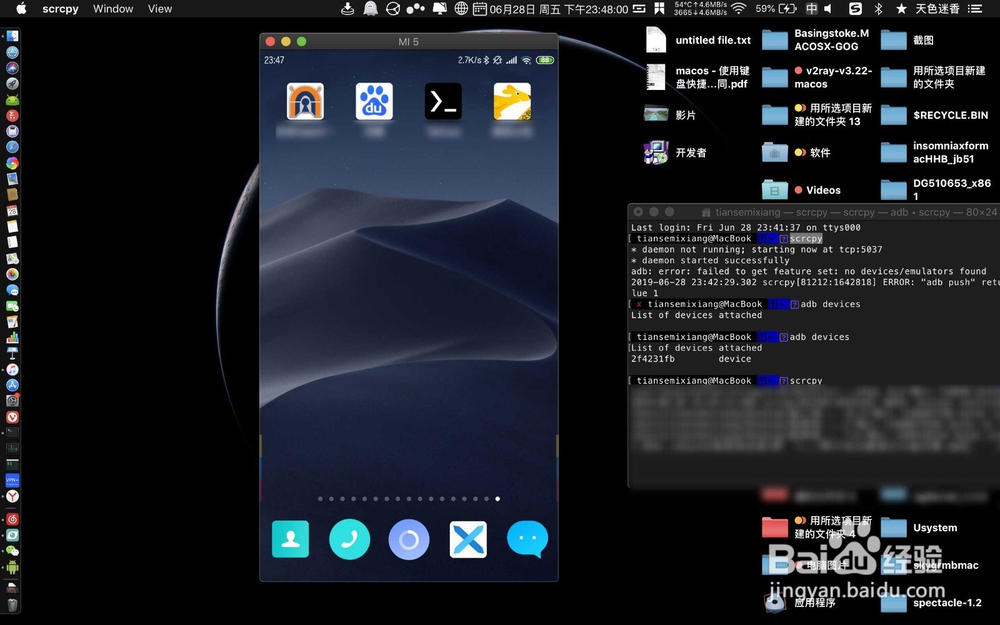Open the OpenVPN app on the phone
The width and height of the screenshot is (1000, 625).
[x=305, y=101]
